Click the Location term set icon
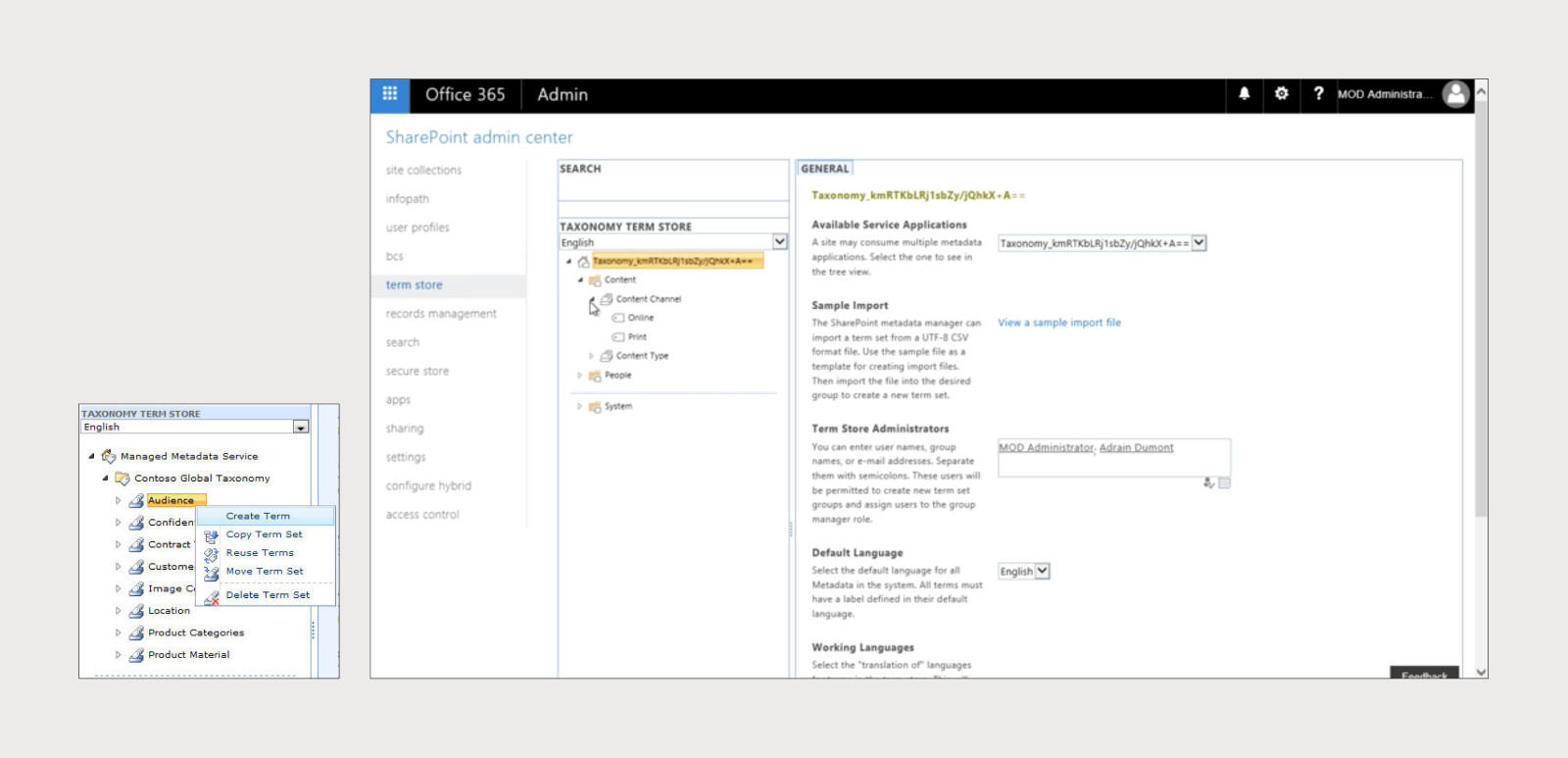This screenshot has height=758, width=1568. (x=136, y=611)
